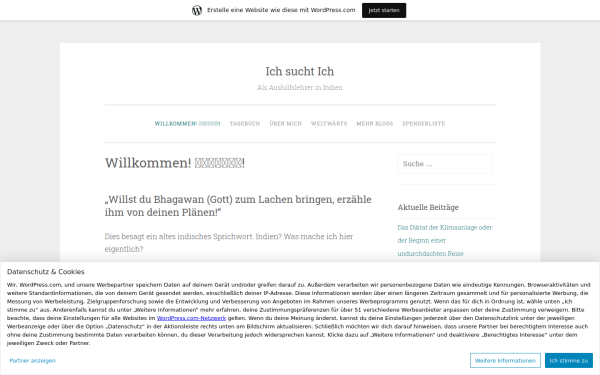Accept cookies with 'Ich stimme zu'
Viewport: 600px width, 375px height.
point(569,360)
